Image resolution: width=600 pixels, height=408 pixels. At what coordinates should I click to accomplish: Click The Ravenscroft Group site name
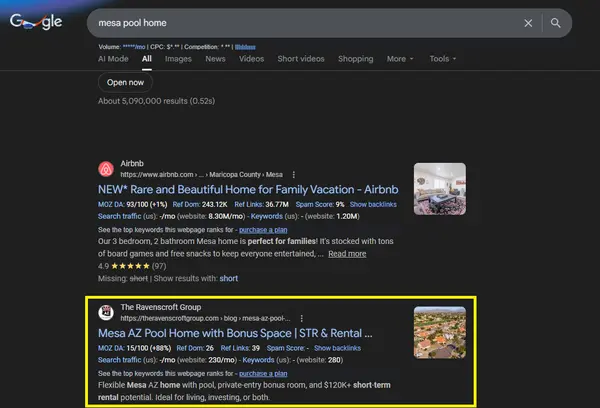161,307
